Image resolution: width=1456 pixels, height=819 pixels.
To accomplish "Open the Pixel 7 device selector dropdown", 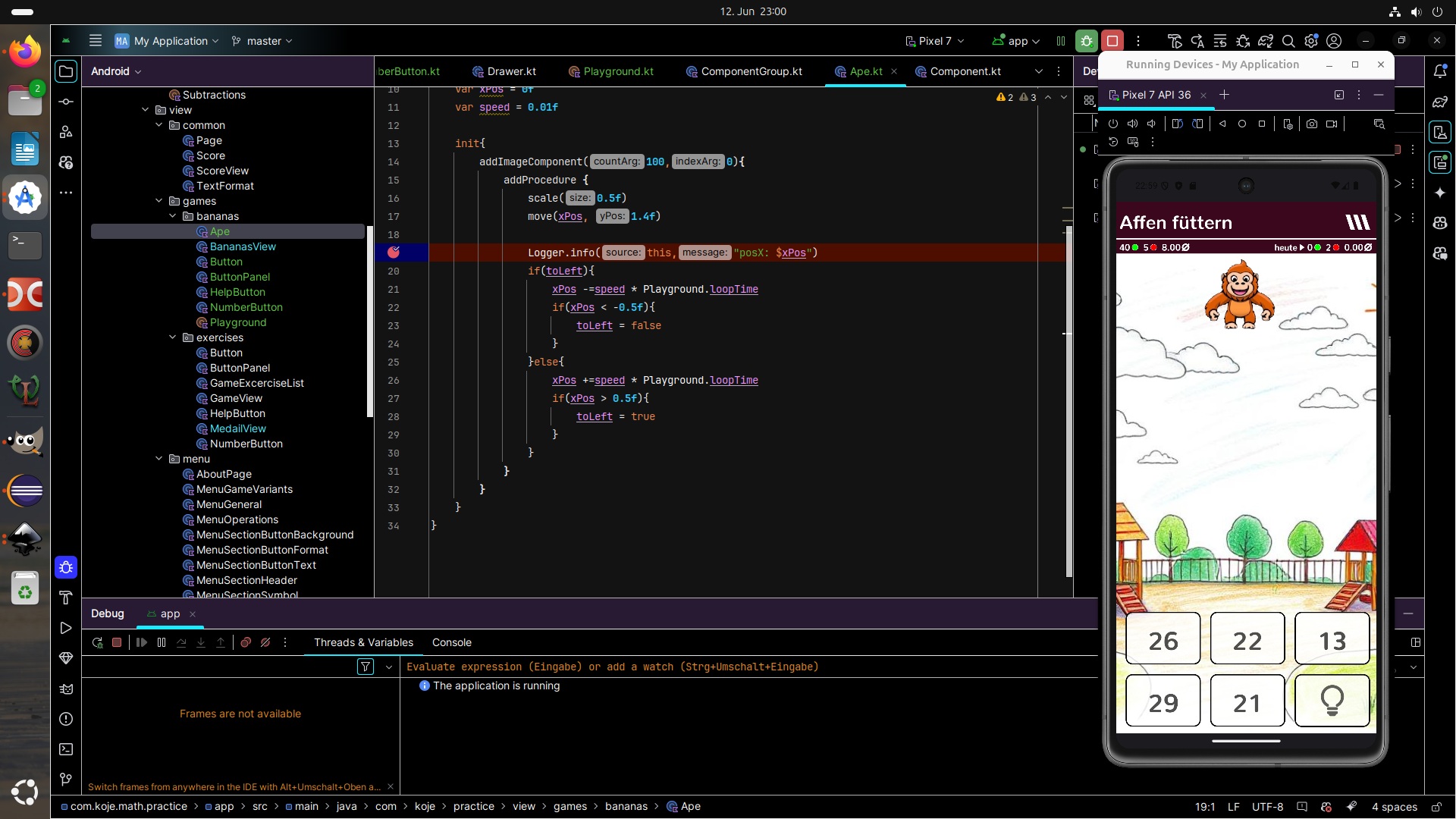I will pos(934,41).
